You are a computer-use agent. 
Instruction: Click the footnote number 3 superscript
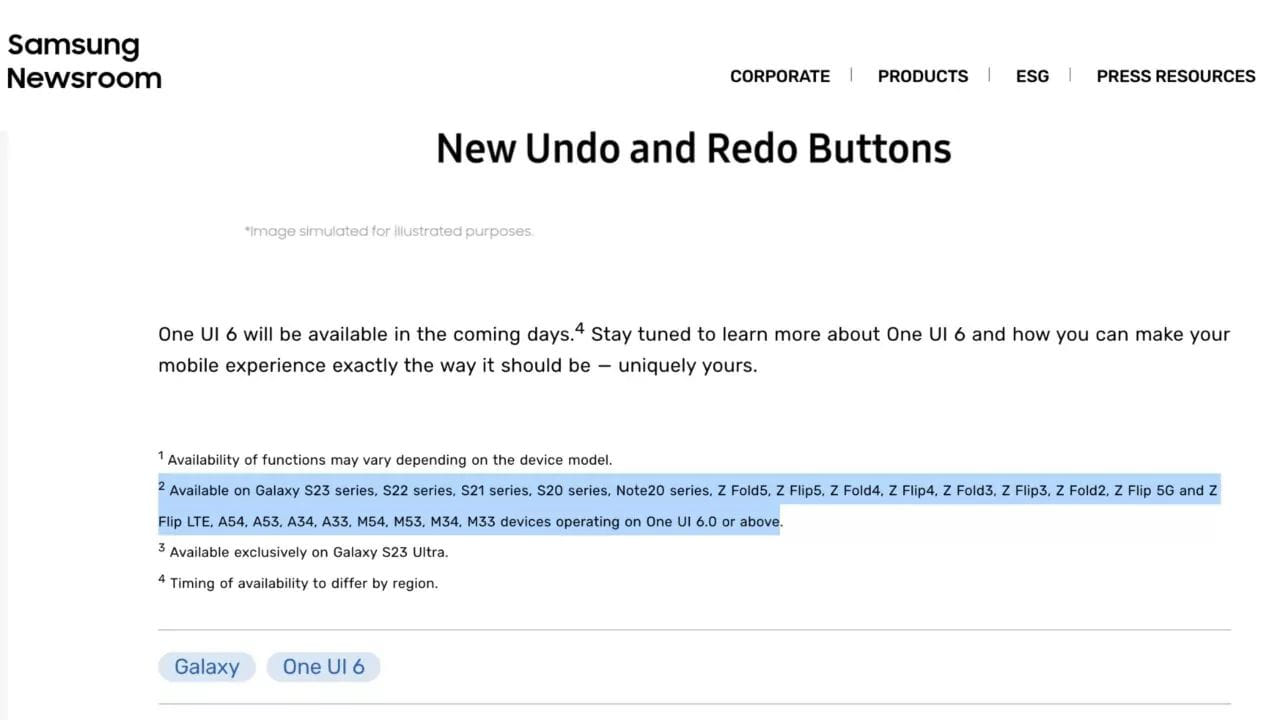pos(161,548)
